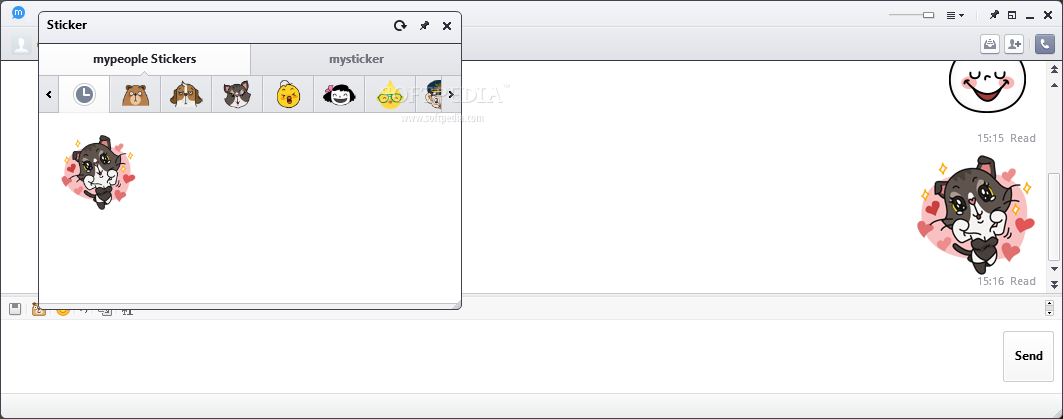Click the text font size icon in toolbar

pyautogui.click(x=127, y=311)
